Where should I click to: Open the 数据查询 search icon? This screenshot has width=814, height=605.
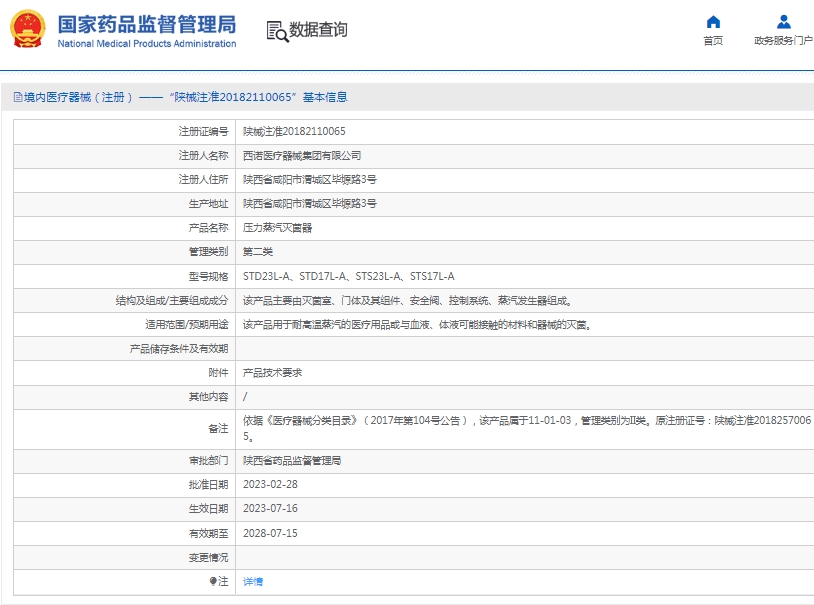point(277,31)
